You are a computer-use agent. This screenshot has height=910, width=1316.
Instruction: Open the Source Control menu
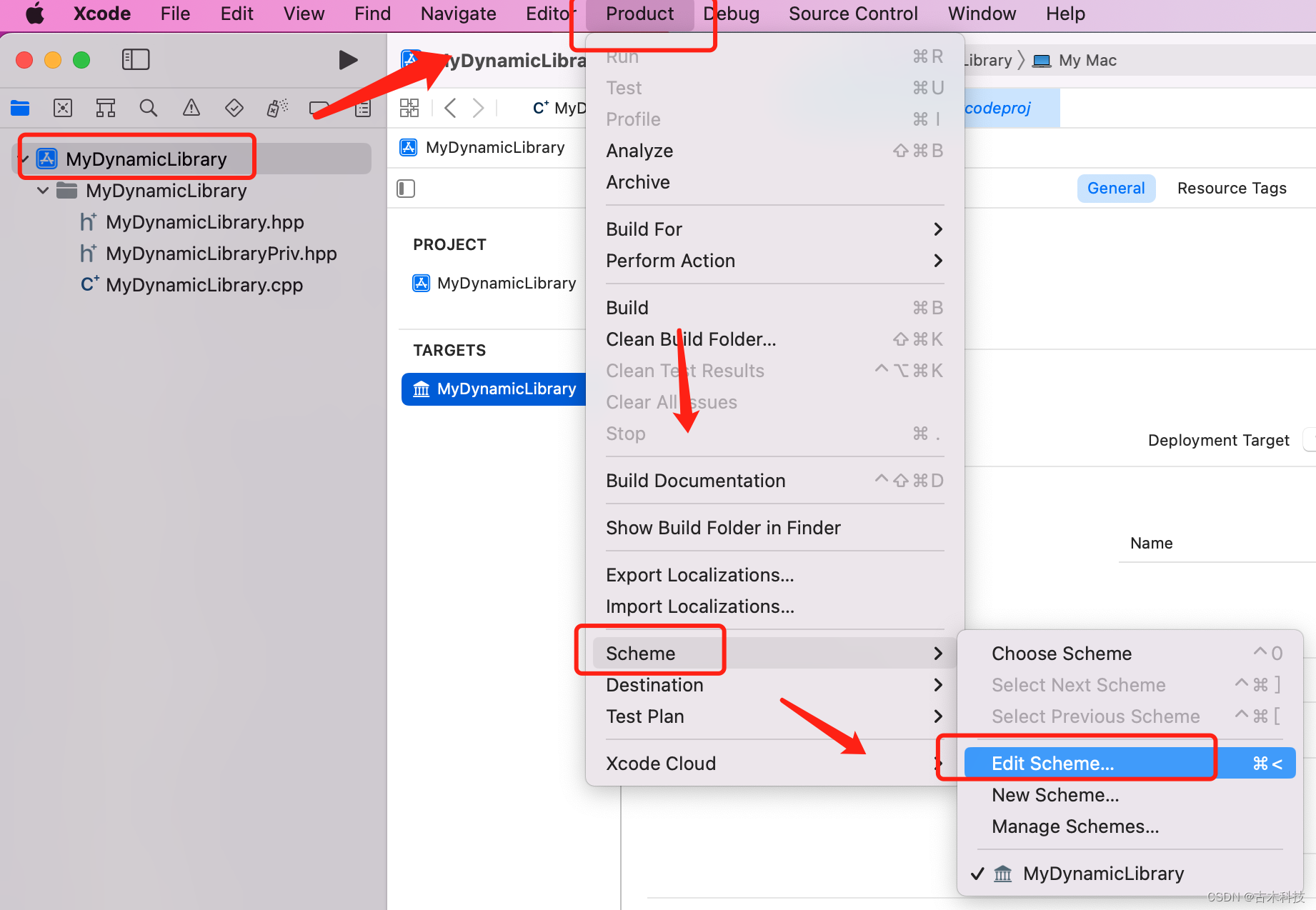pos(853,14)
